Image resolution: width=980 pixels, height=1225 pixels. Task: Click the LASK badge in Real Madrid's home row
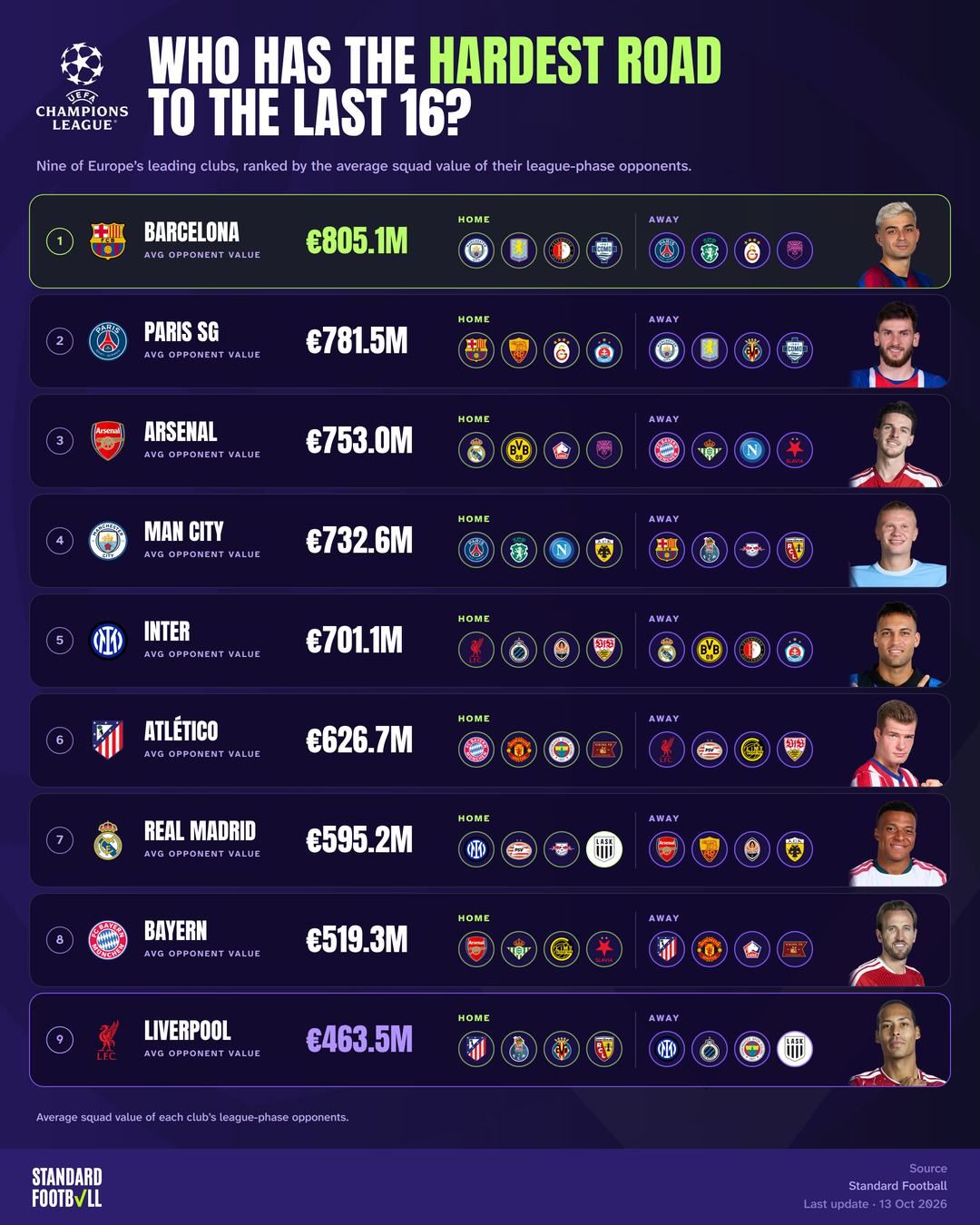coord(604,849)
